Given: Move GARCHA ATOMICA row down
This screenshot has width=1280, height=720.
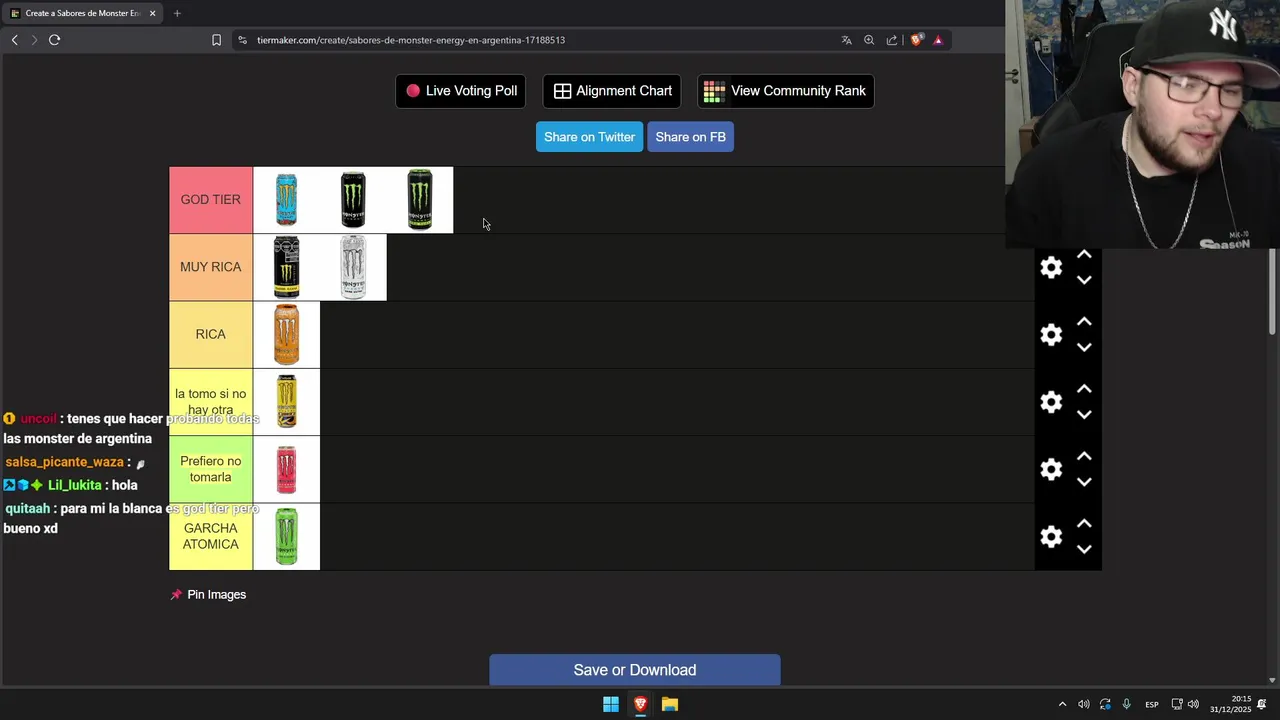Looking at the screenshot, I should [1084, 549].
